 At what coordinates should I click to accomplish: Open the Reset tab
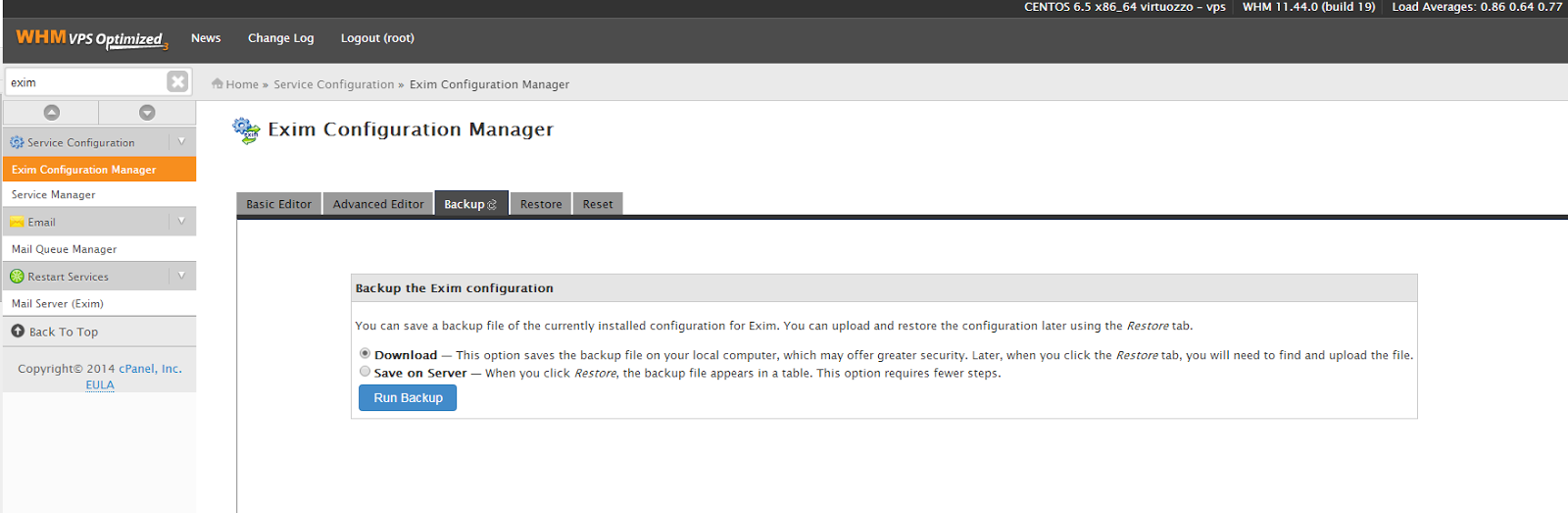598,204
